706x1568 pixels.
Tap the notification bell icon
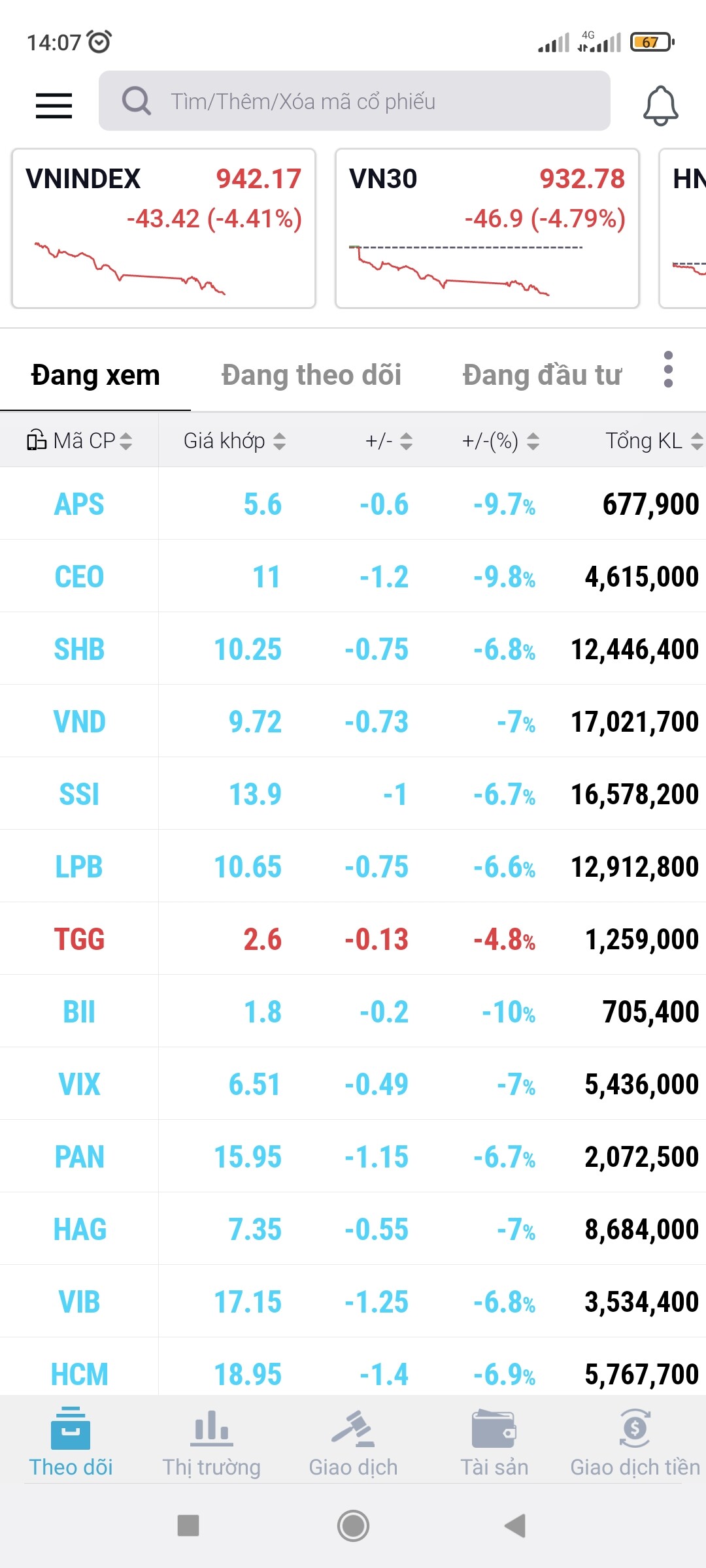[x=660, y=105]
